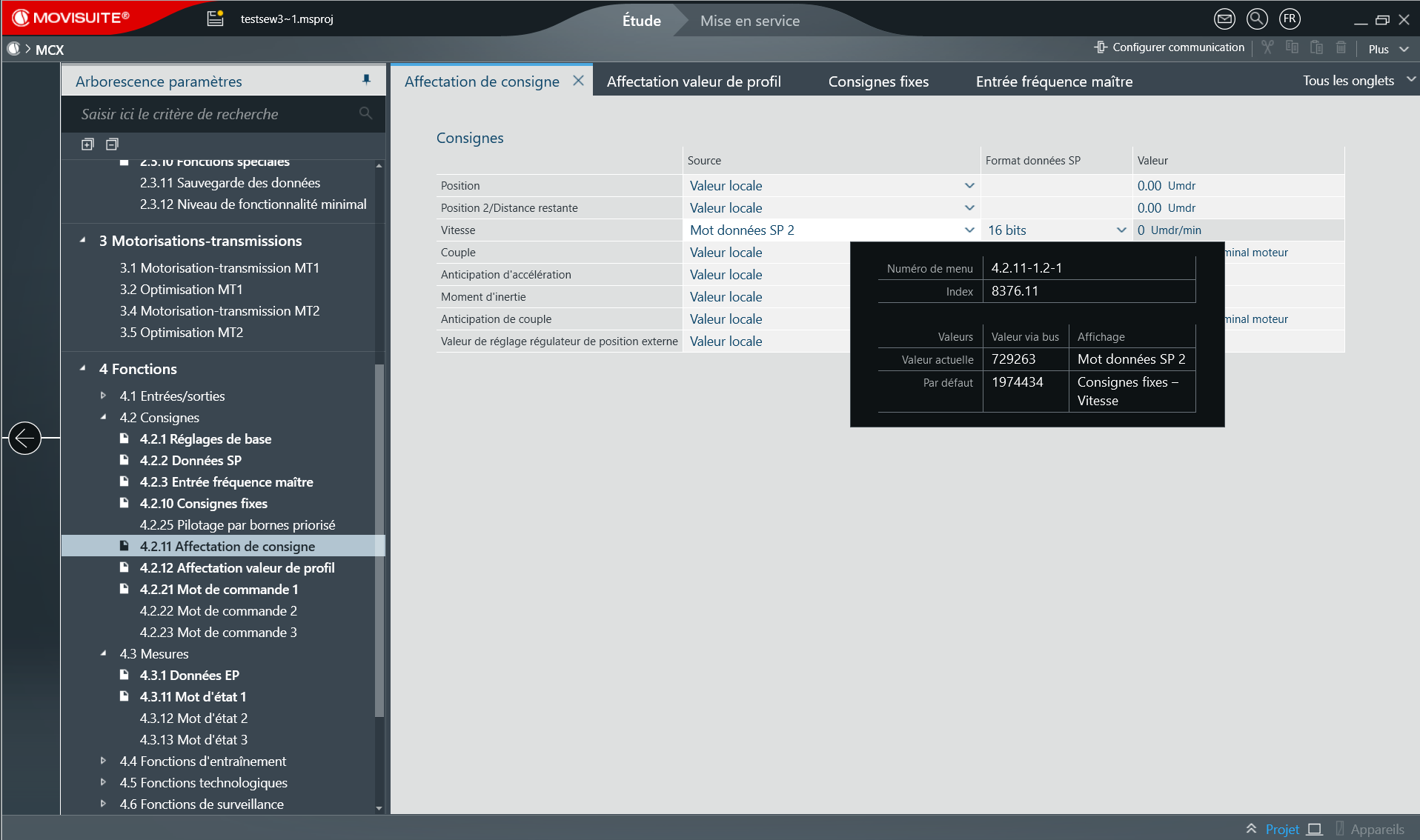Image resolution: width=1420 pixels, height=840 pixels.
Task: Open the 16 bits format dropdown
Action: point(1121,230)
